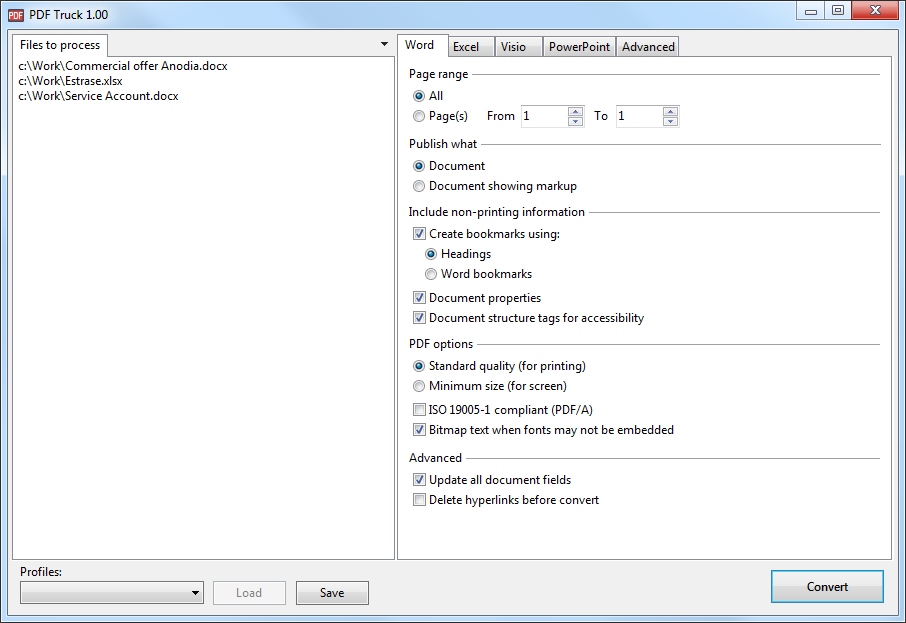
Task: Click the PDF Truck app icon in title bar
Action: pos(16,15)
